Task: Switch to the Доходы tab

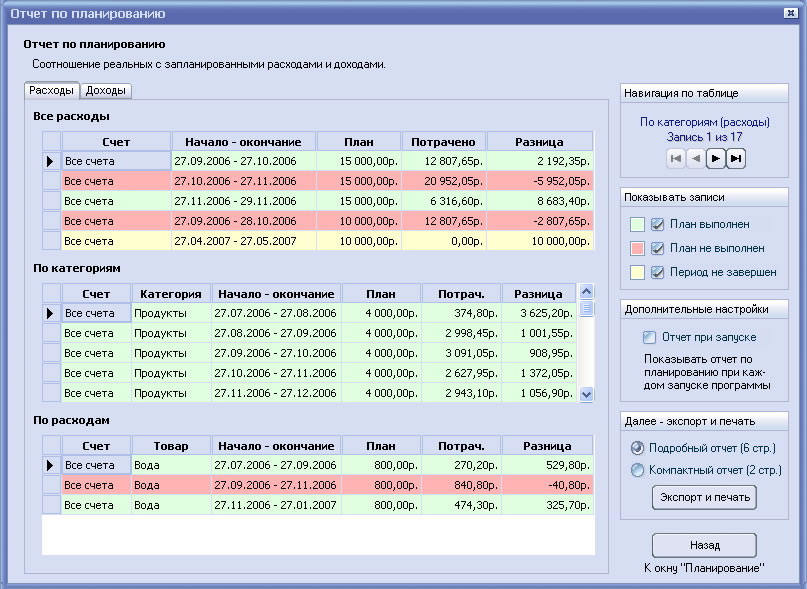Action: 106,91
